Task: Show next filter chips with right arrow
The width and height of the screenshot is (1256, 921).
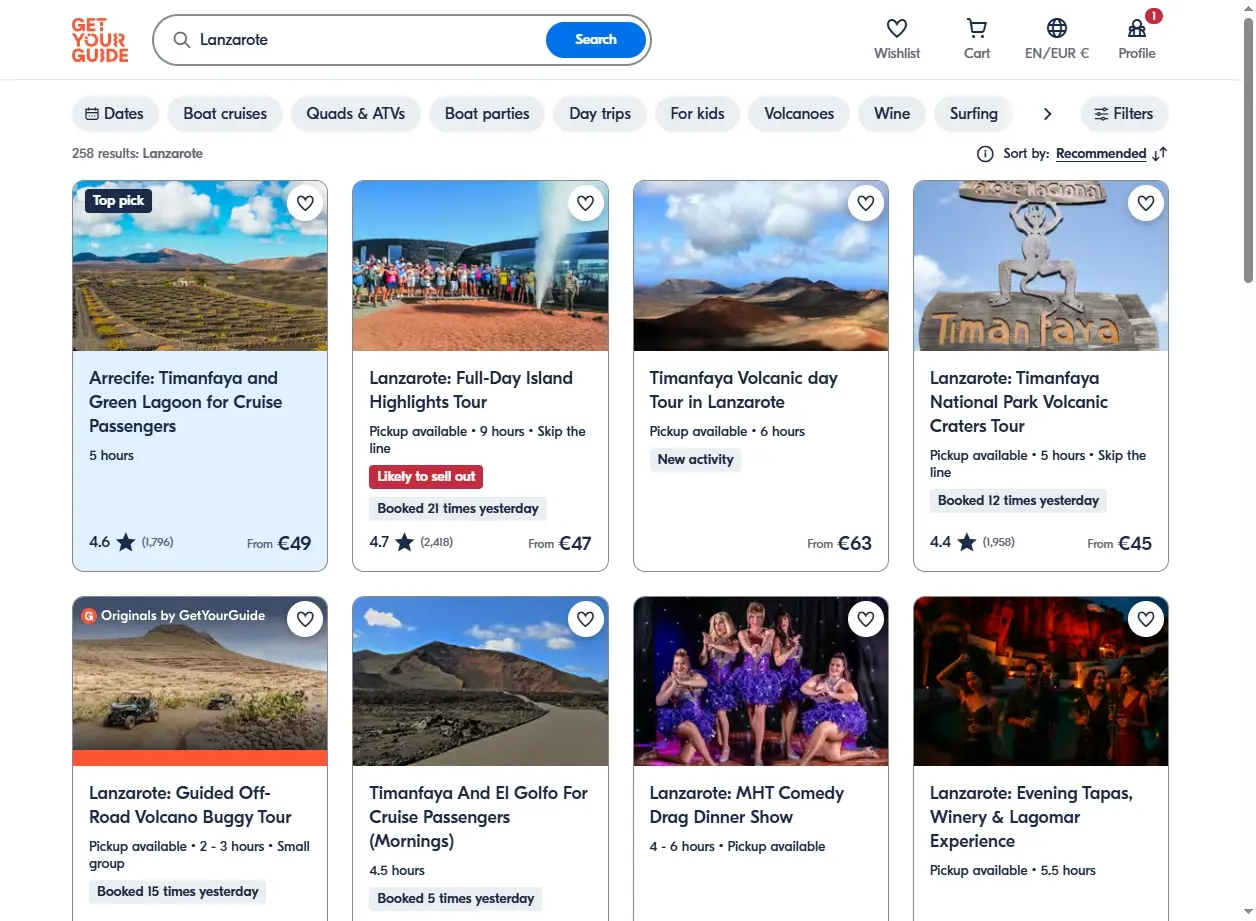Action: pyautogui.click(x=1047, y=114)
